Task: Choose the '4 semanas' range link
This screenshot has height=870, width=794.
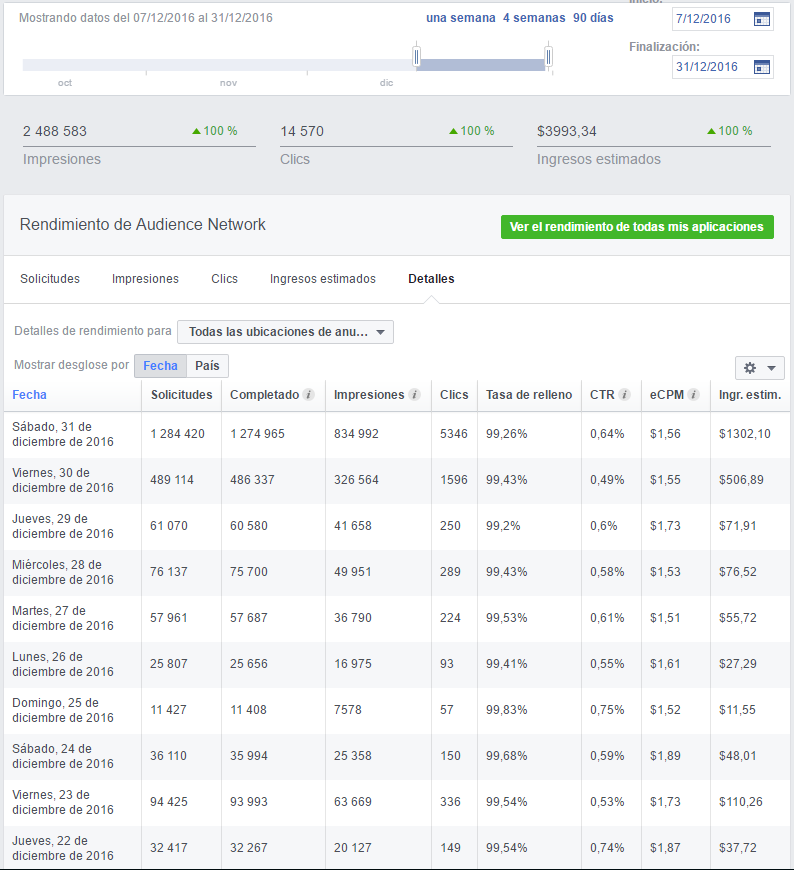Action: click(x=534, y=18)
